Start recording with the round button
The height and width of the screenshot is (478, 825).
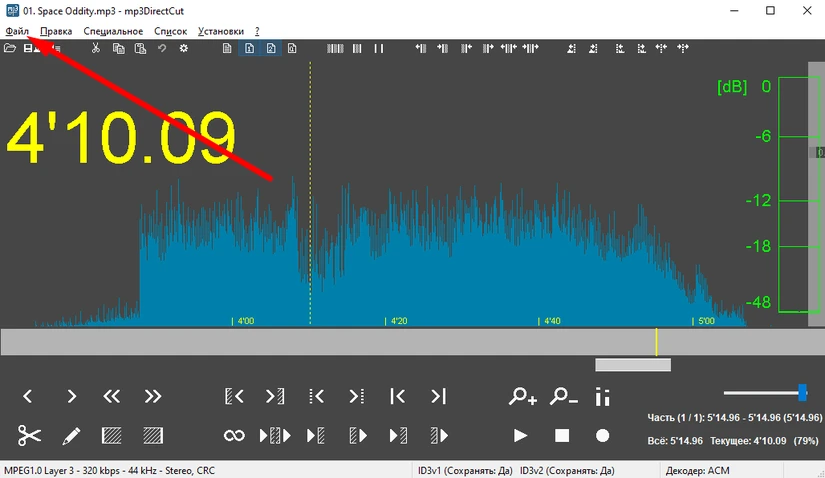point(602,436)
